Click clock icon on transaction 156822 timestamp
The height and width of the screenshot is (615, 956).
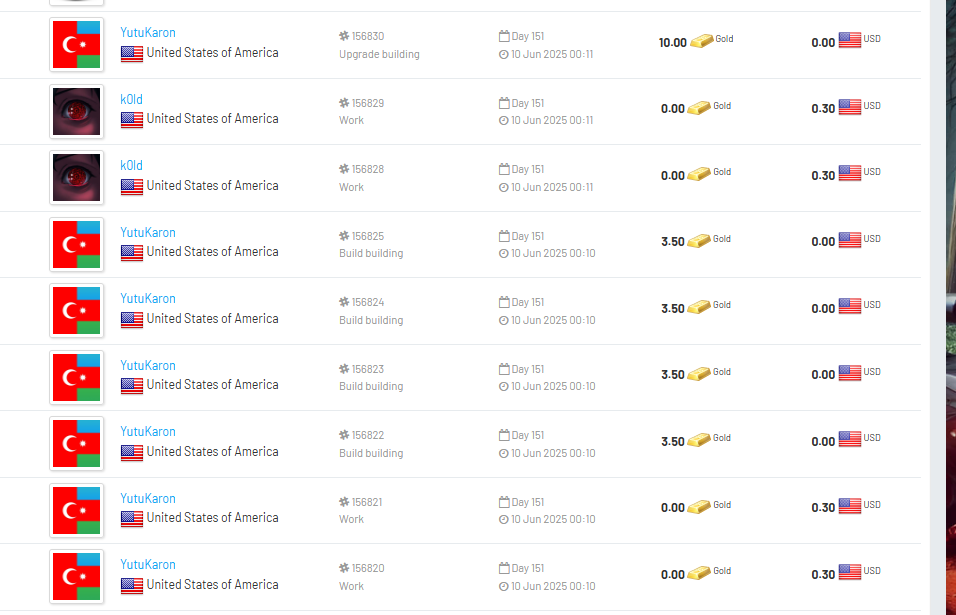click(504, 453)
